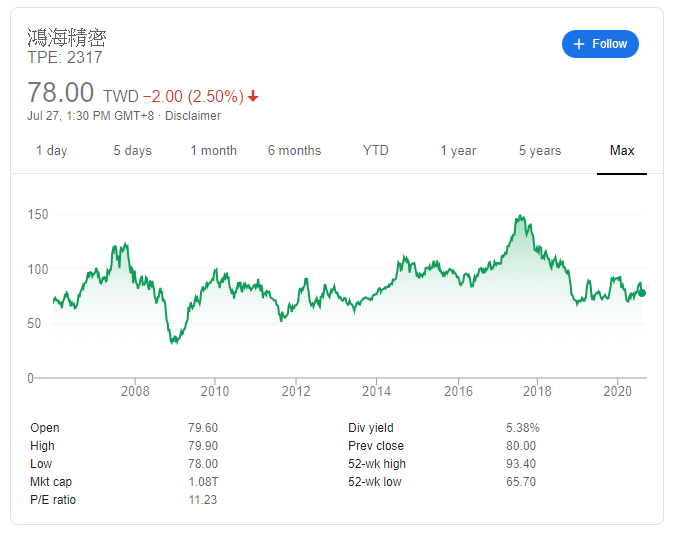
Task: Click the 鴻海精密 company name
Action: (x=67, y=37)
